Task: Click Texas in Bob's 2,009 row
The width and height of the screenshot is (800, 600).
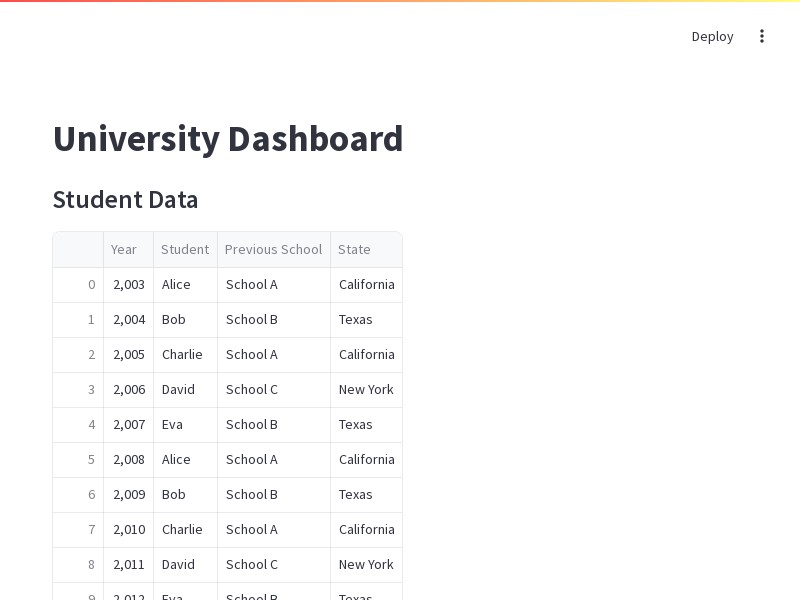Action: (x=366, y=495)
